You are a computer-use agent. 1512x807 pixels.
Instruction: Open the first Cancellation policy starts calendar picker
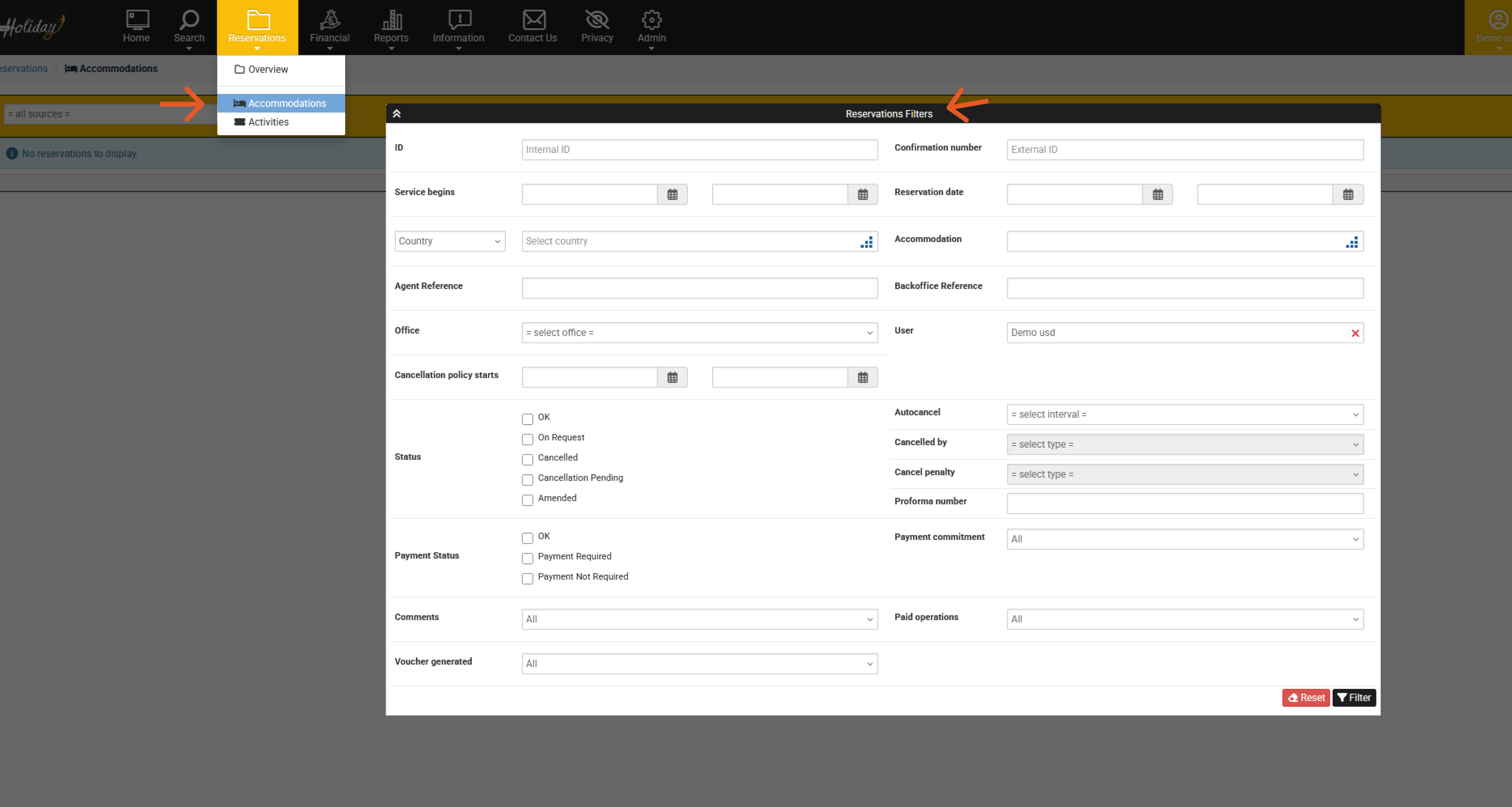coord(672,377)
